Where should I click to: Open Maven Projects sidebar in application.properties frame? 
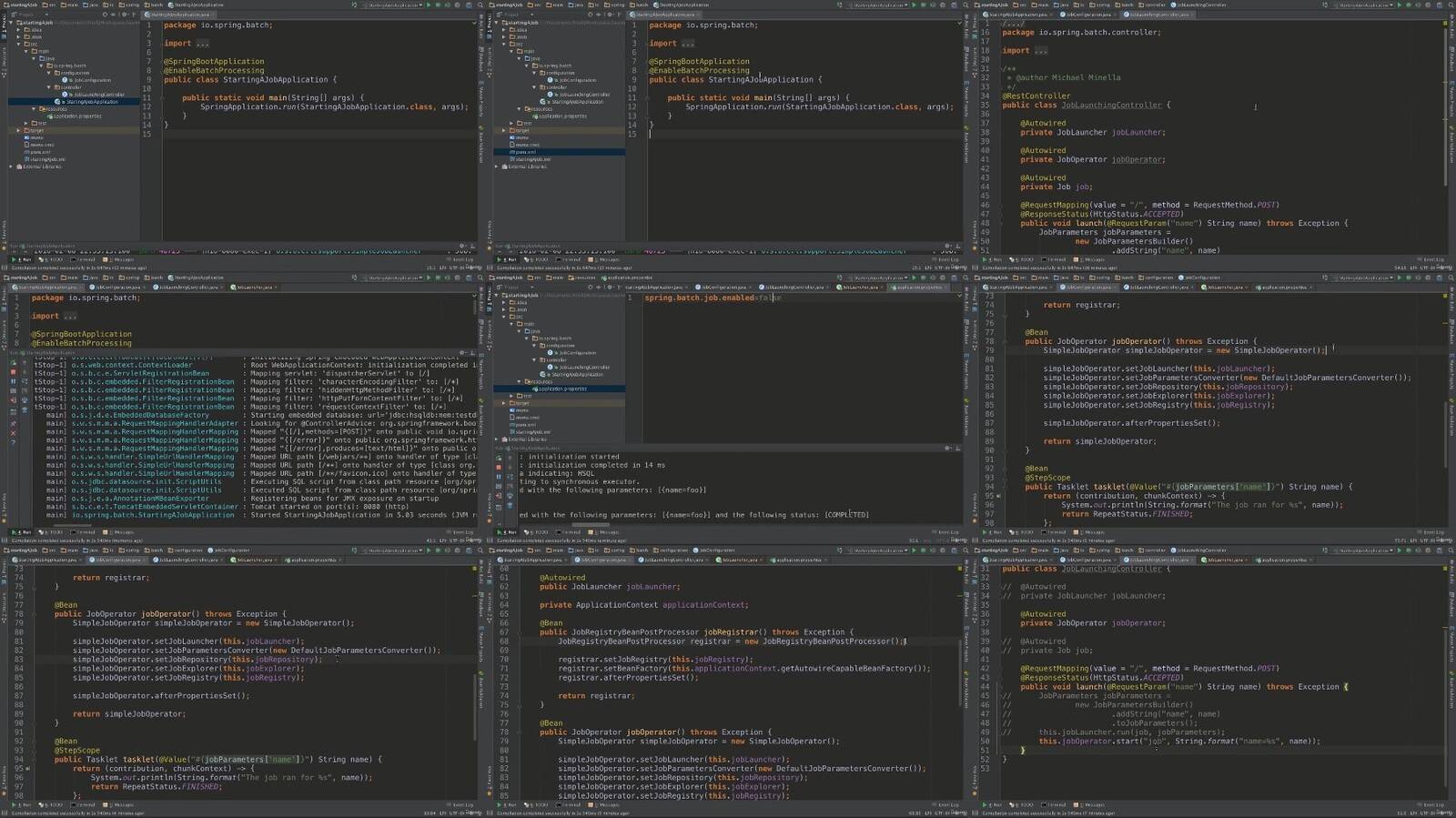(x=966, y=373)
